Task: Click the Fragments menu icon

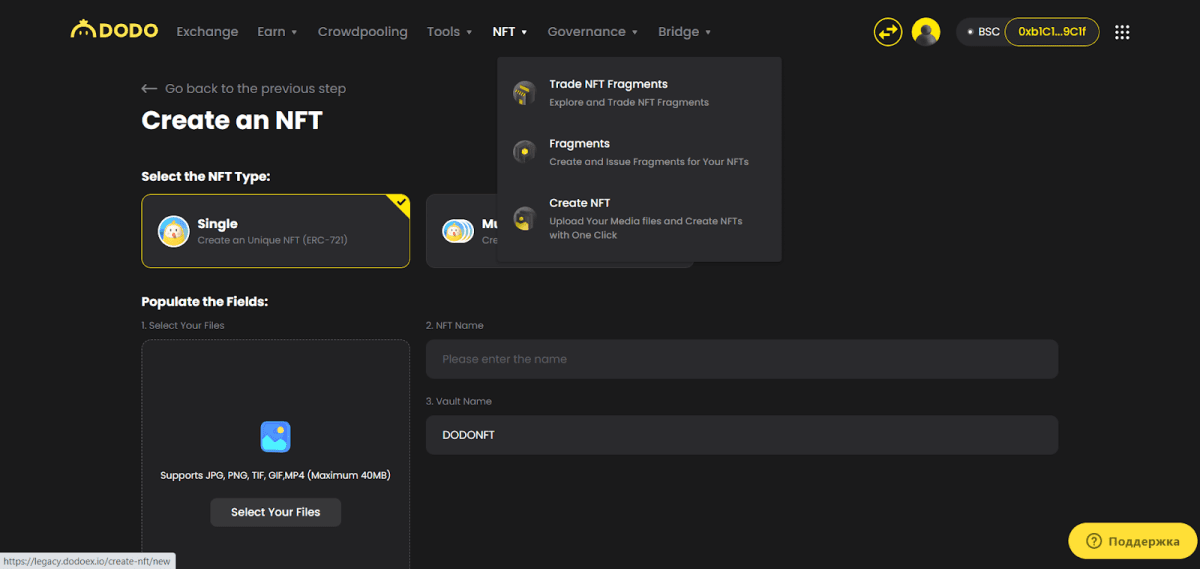Action: pos(524,152)
